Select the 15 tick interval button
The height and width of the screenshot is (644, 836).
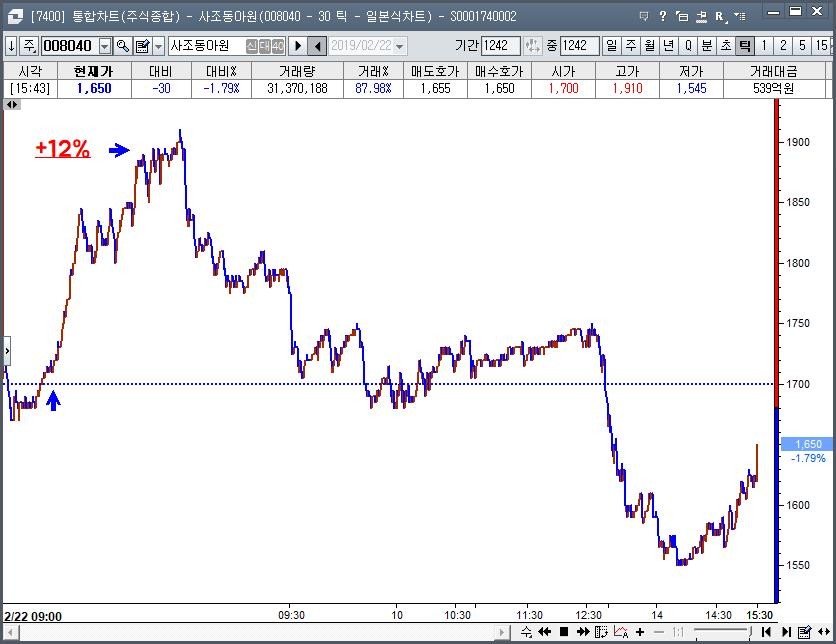coord(822,46)
